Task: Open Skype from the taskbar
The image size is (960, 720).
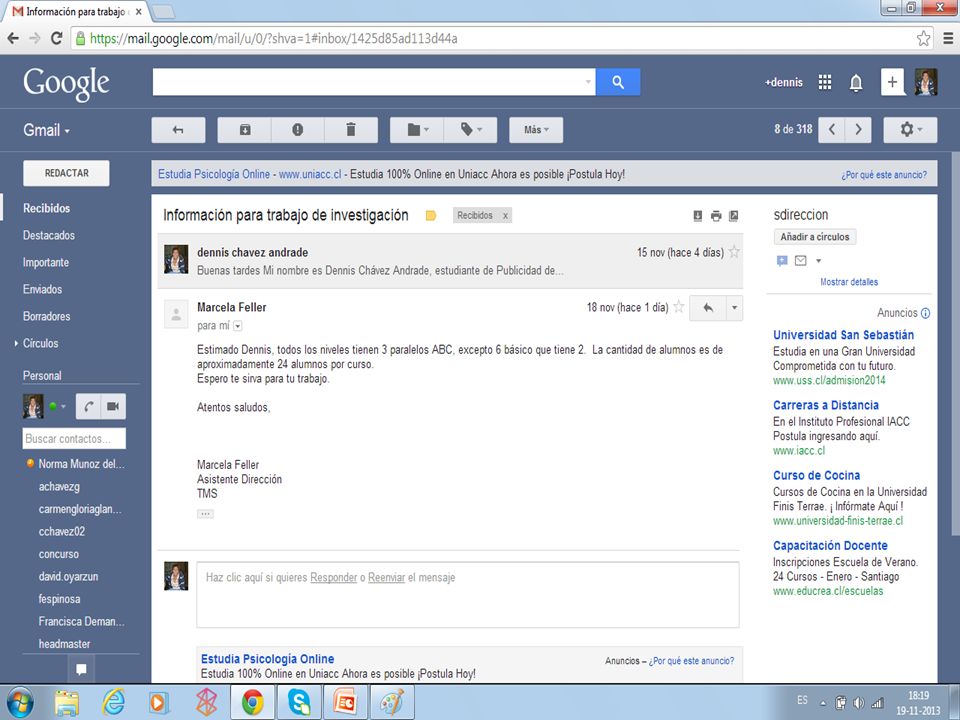Action: pos(299,702)
